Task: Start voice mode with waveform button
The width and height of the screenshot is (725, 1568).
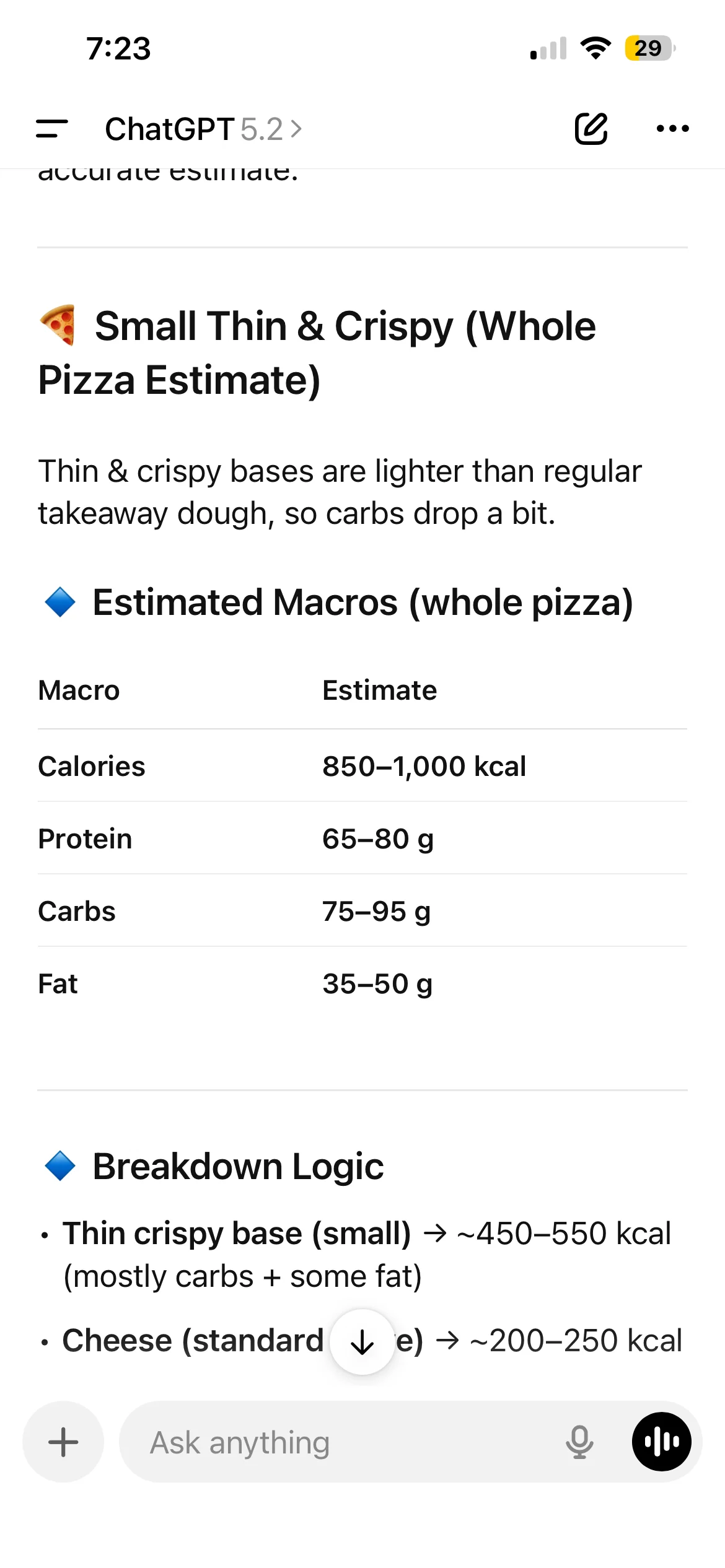Action: click(x=661, y=1442)
